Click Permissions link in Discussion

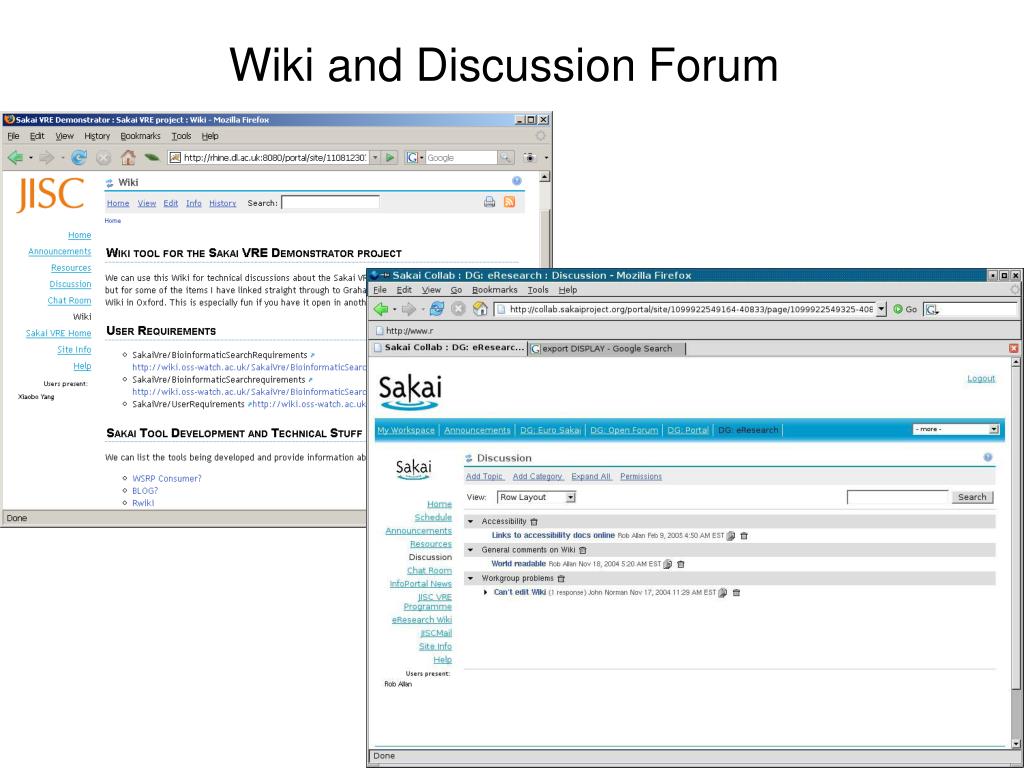(641, 477)
